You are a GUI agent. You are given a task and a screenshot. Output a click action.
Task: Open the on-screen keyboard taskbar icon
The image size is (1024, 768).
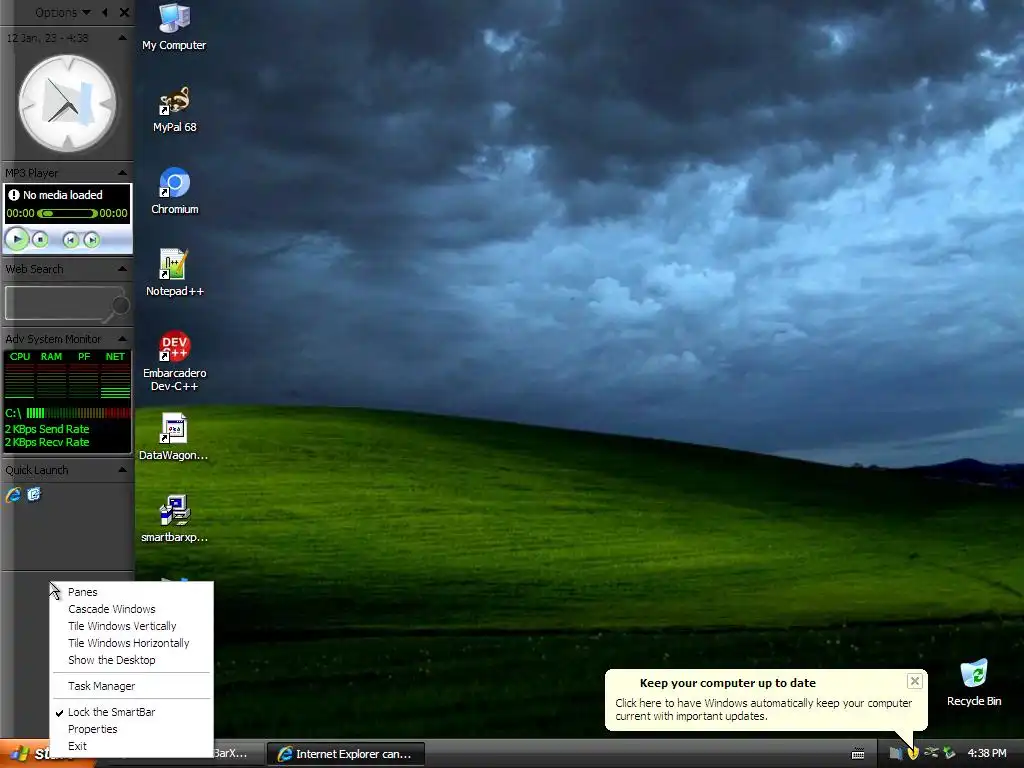[x=858, y=754]
